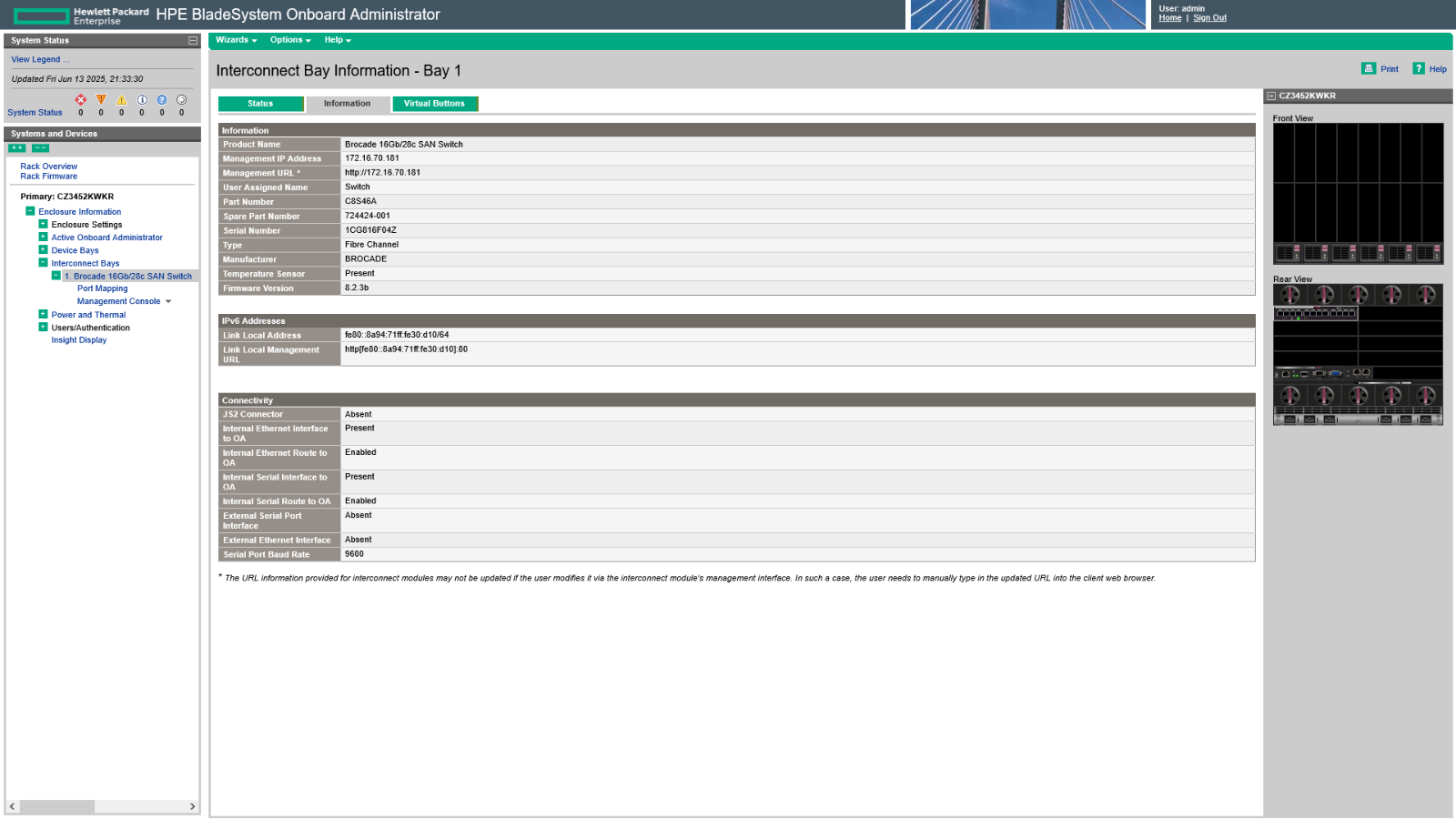Select the first power supply in Front View

point(1288,253)
